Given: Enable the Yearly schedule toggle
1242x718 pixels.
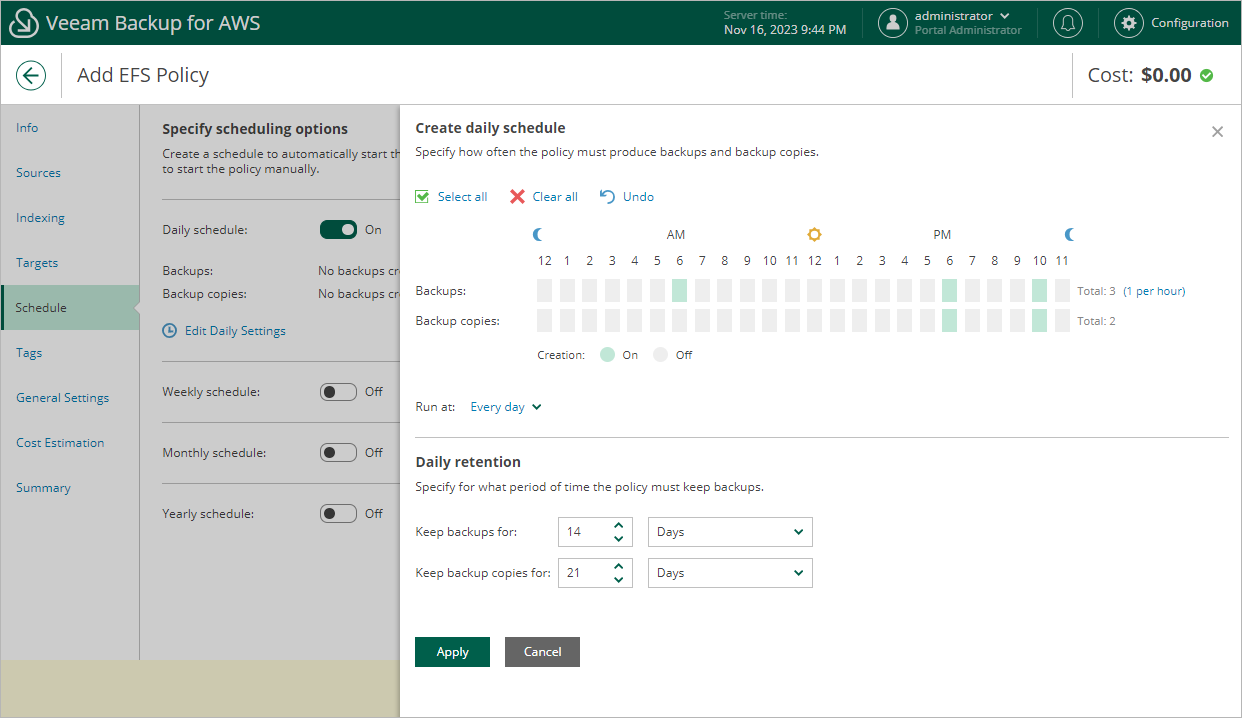Looking at the screenshot, I should pos(338,514).
